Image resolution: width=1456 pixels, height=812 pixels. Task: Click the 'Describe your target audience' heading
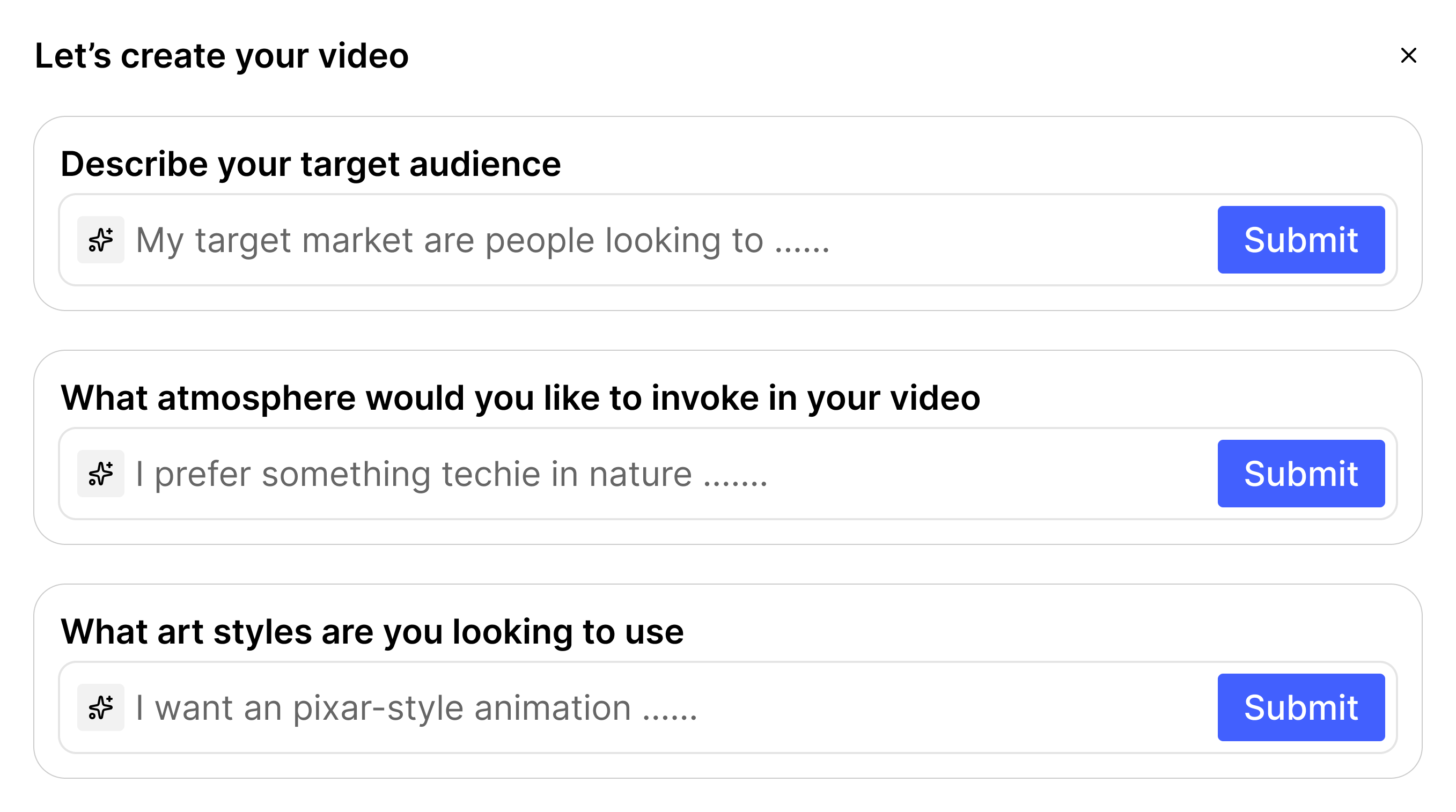click(310, 164)
